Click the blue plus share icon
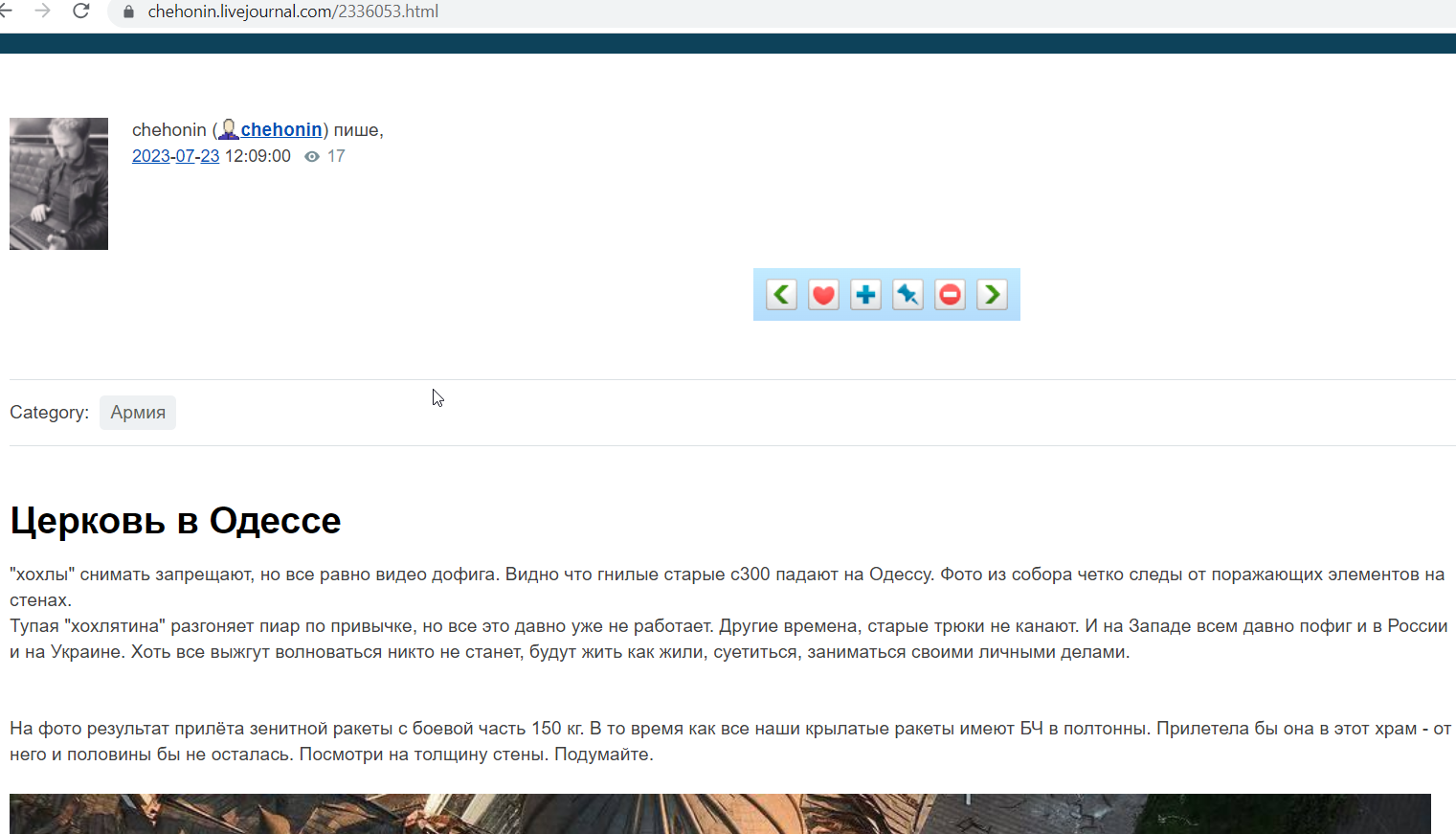The height and width of the screenshot is (834, 1456). pyautogui.click(x=865, y=294)
